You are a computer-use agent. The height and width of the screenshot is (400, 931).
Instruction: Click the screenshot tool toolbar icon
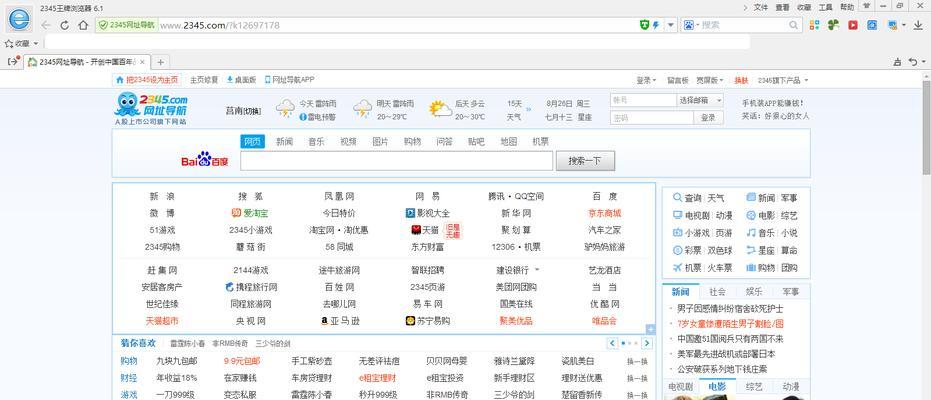pos(892,25)
